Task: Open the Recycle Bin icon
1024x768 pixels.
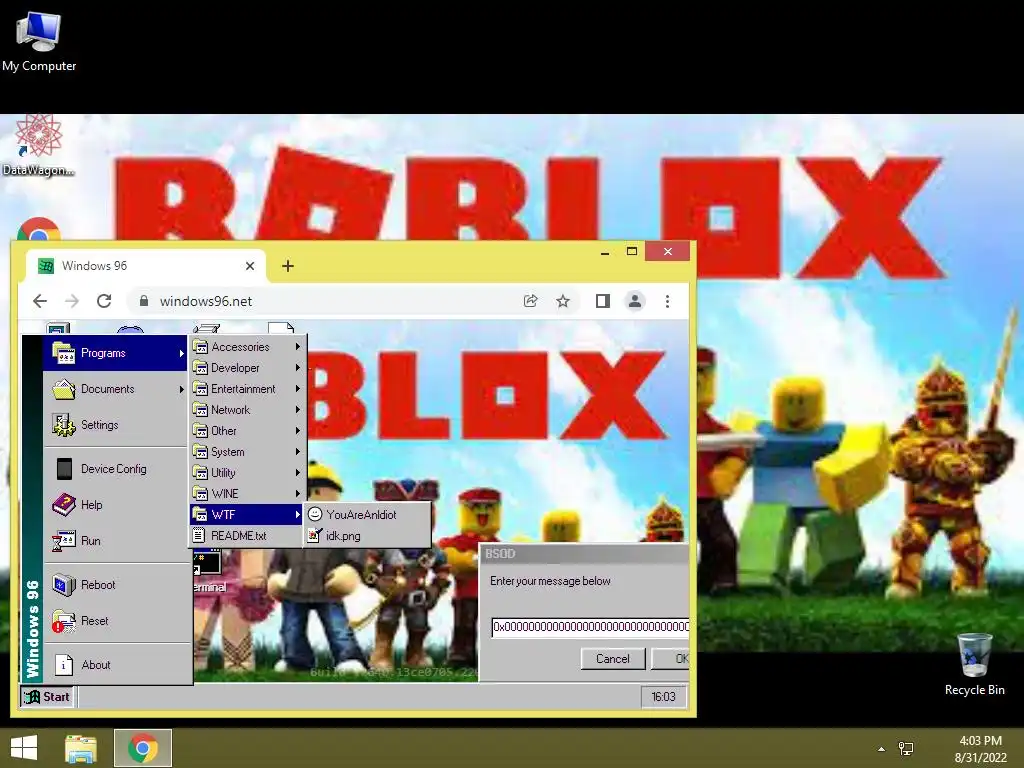Action: tap(974, 665)
